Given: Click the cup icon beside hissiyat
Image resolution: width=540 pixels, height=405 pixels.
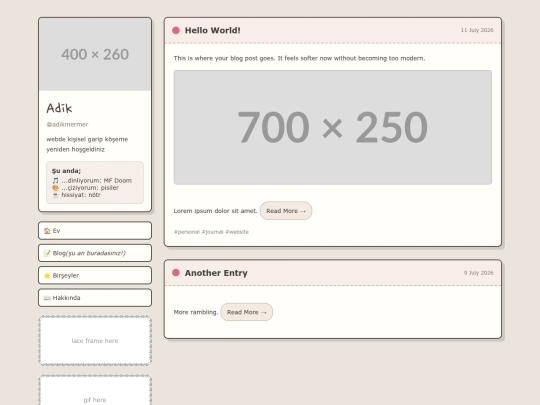Looking at the screenshot, I should [x=55, y=195].
